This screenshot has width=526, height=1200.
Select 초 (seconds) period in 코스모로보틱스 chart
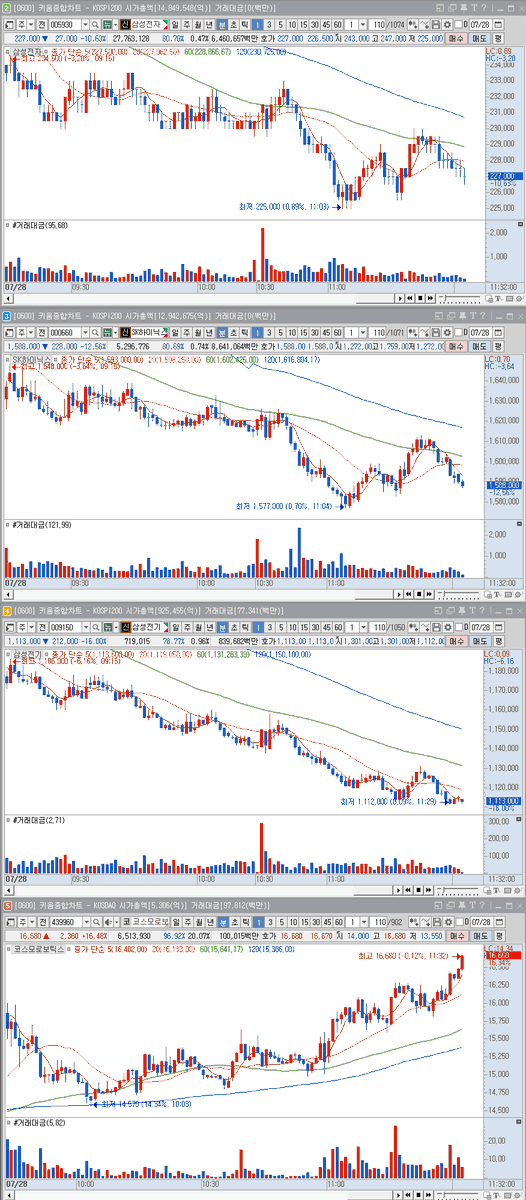coord(234,922)
